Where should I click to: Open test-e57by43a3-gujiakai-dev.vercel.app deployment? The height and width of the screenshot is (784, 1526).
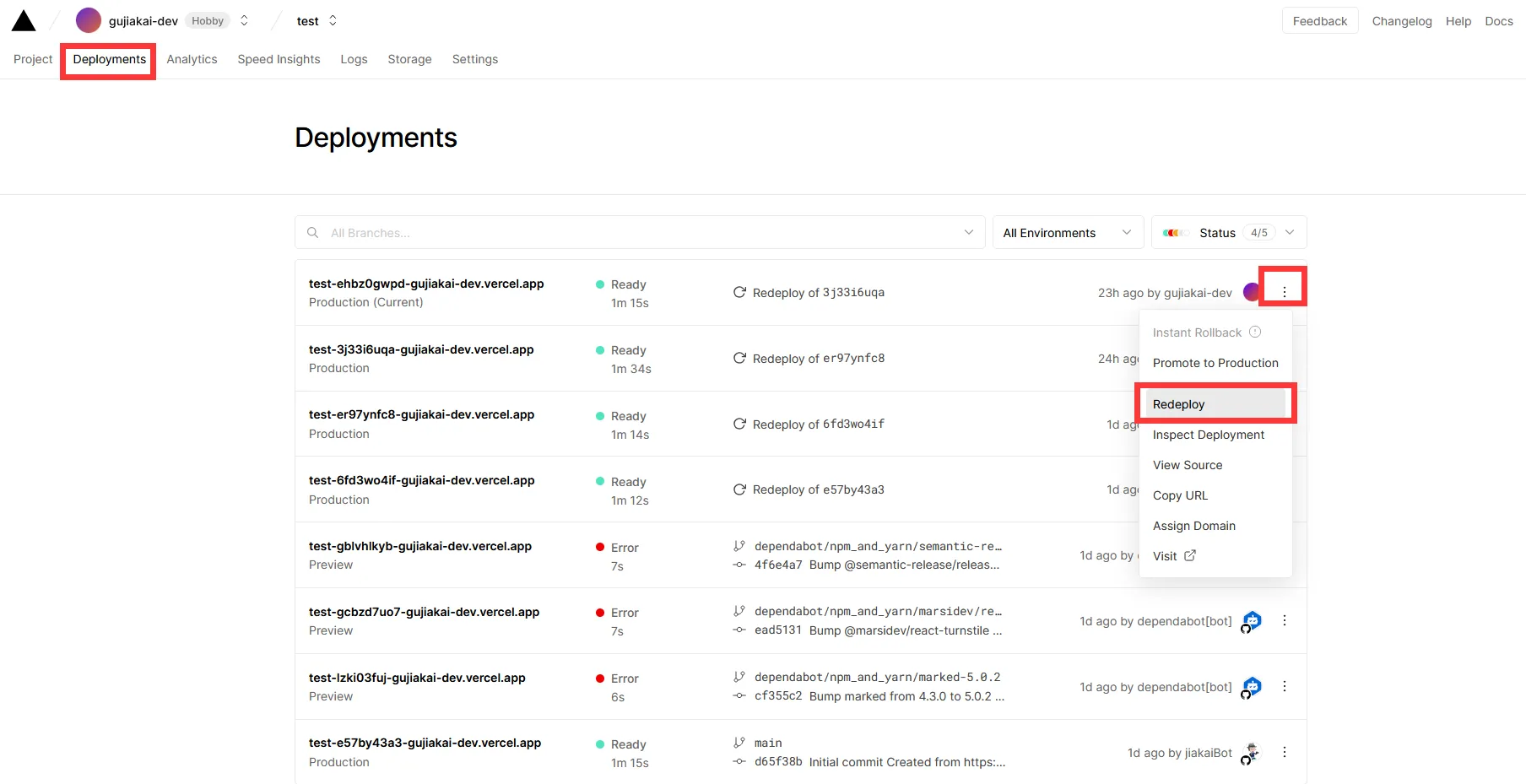pos(425,743)
